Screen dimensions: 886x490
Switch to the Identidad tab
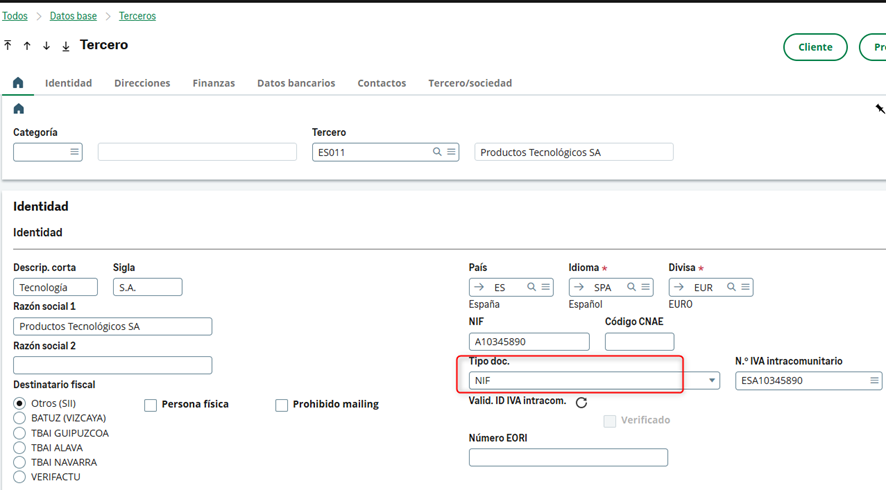pos(68,83)
